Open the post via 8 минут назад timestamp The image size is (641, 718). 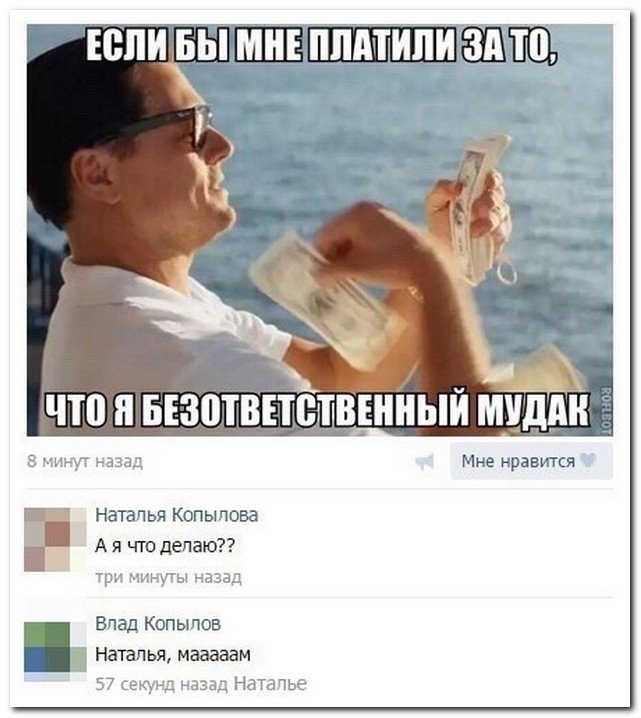[x=85, y=461]
